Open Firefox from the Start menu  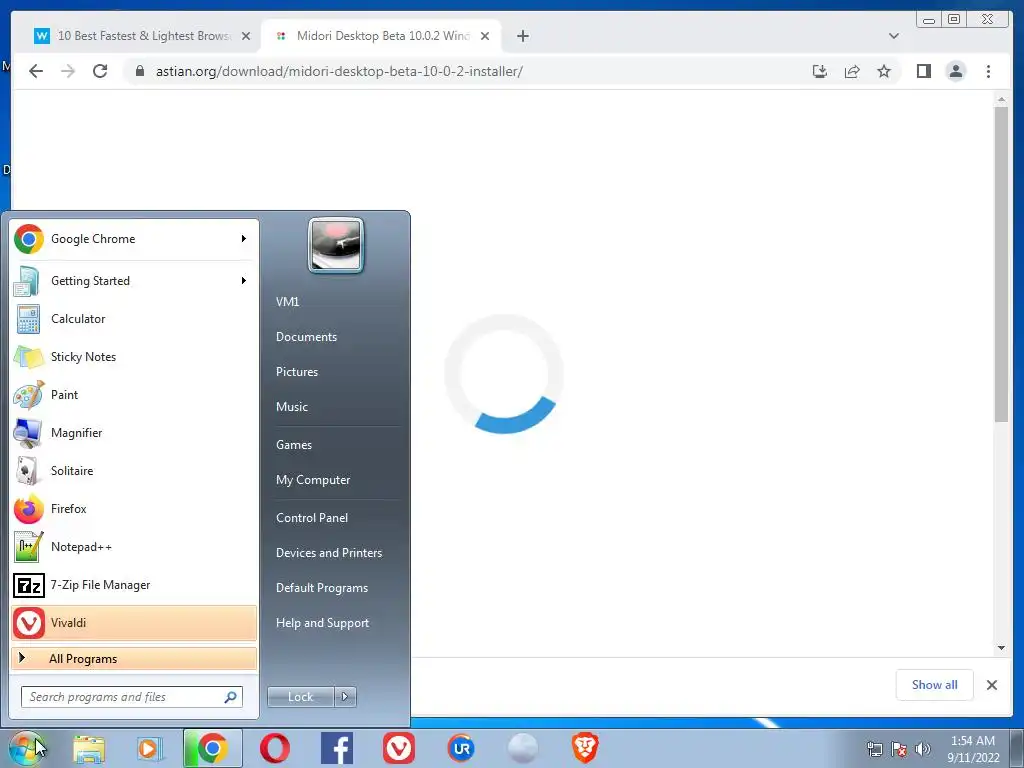[134, 509]
